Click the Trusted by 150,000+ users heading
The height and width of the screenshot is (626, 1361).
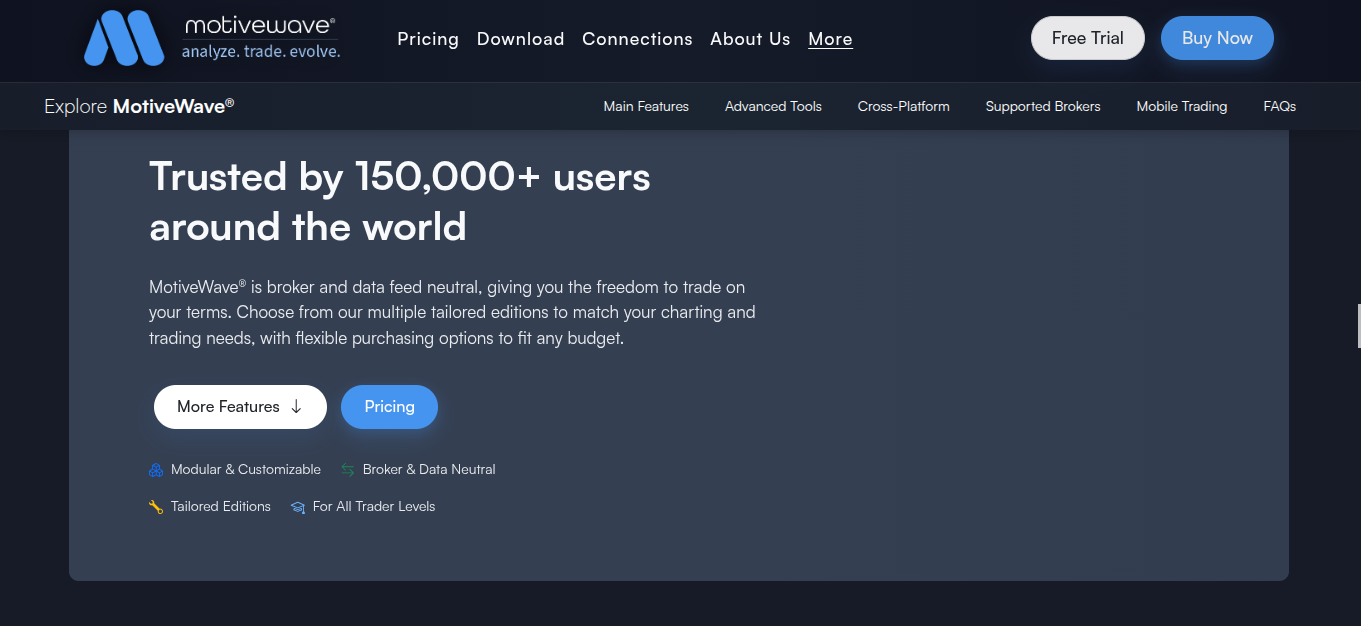point(400,202)
